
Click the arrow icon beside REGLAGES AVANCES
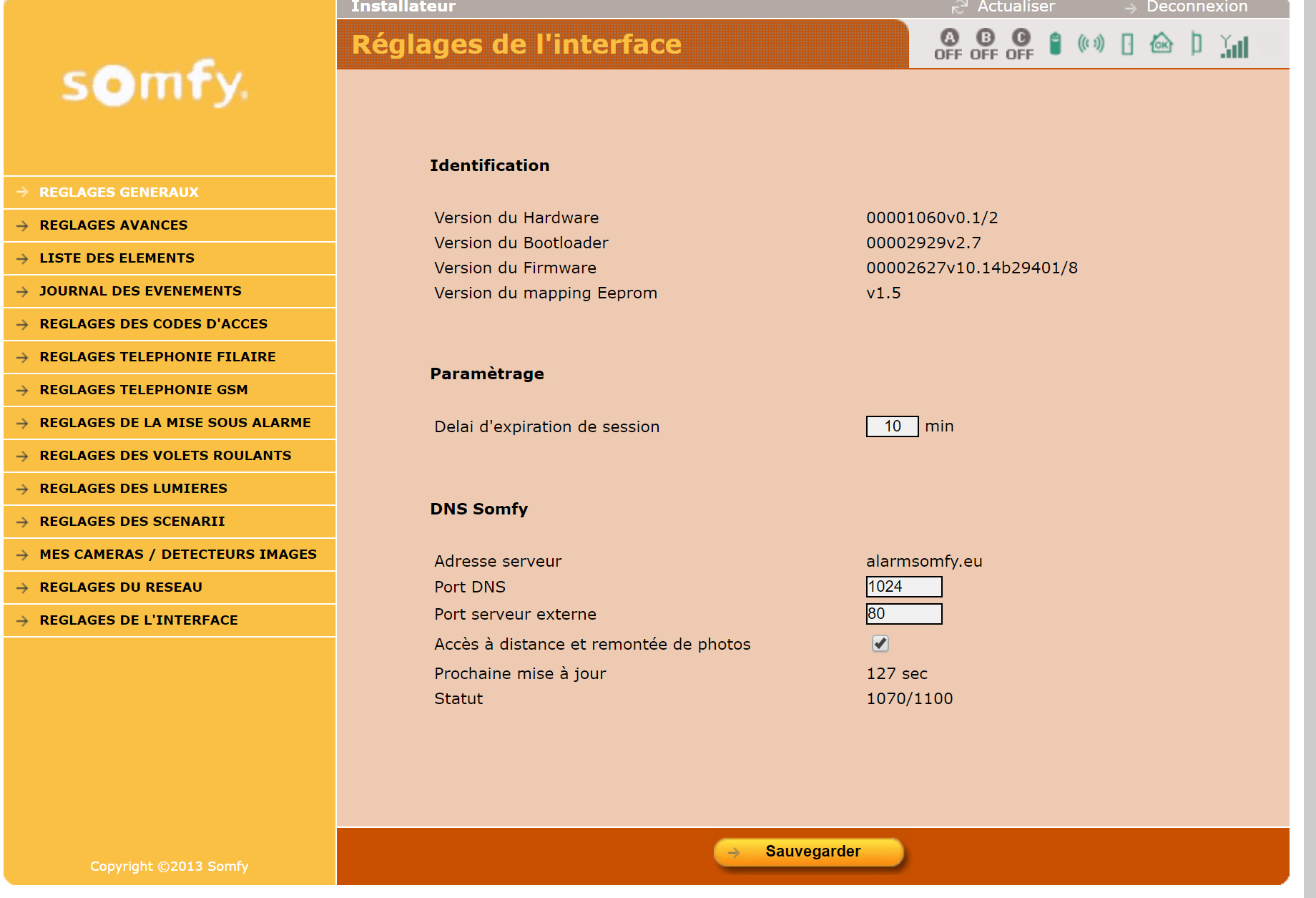[22, 225]
